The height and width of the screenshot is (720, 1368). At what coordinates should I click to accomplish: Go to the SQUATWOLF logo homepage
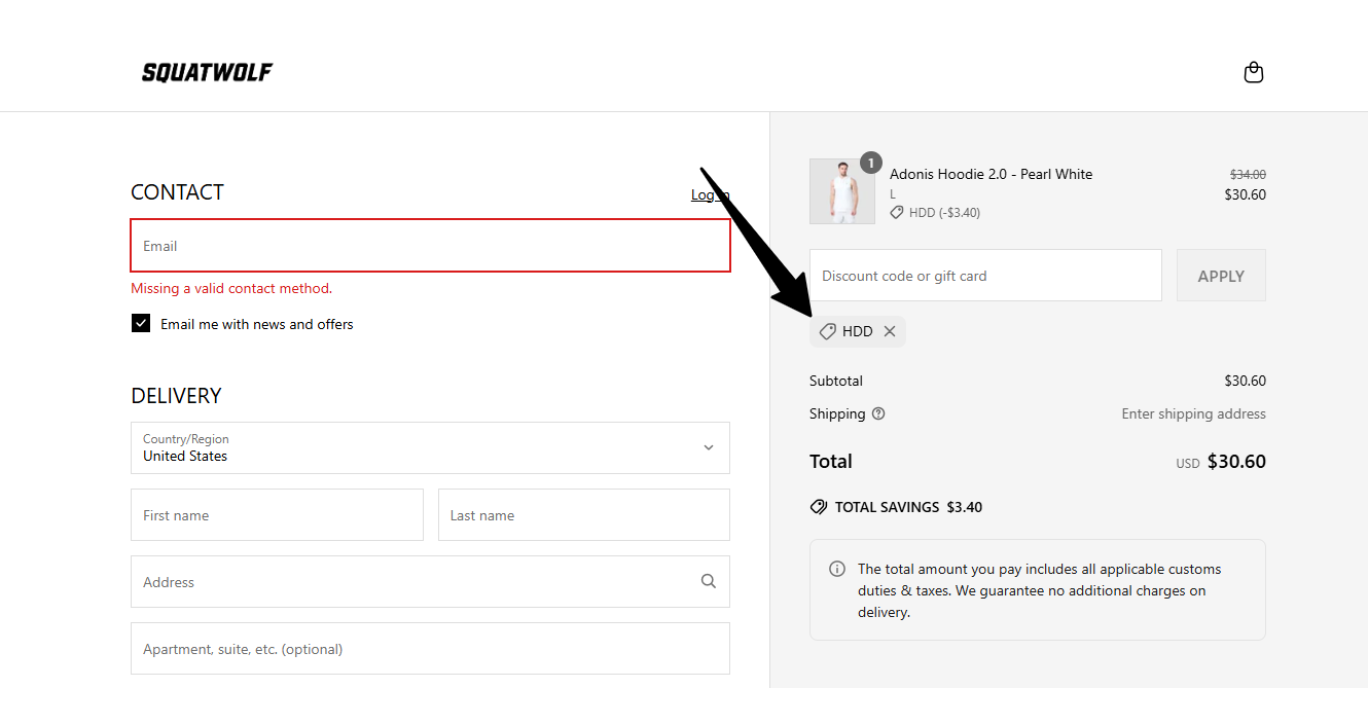pos(207,72)
